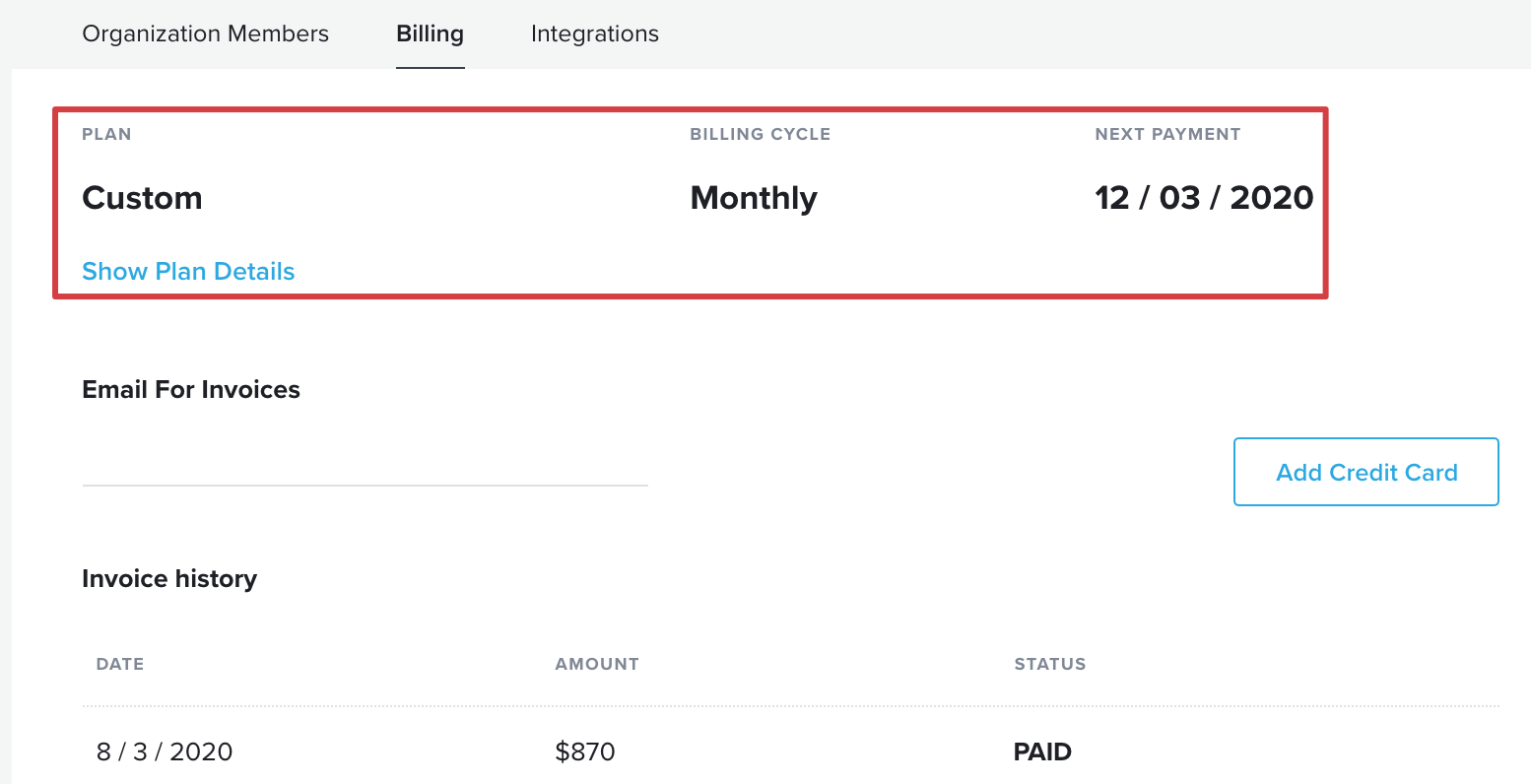Select the 8 / 3 / 2020 invoice date
This screenshot has width=1531, height=784.
tap(165, 751)
